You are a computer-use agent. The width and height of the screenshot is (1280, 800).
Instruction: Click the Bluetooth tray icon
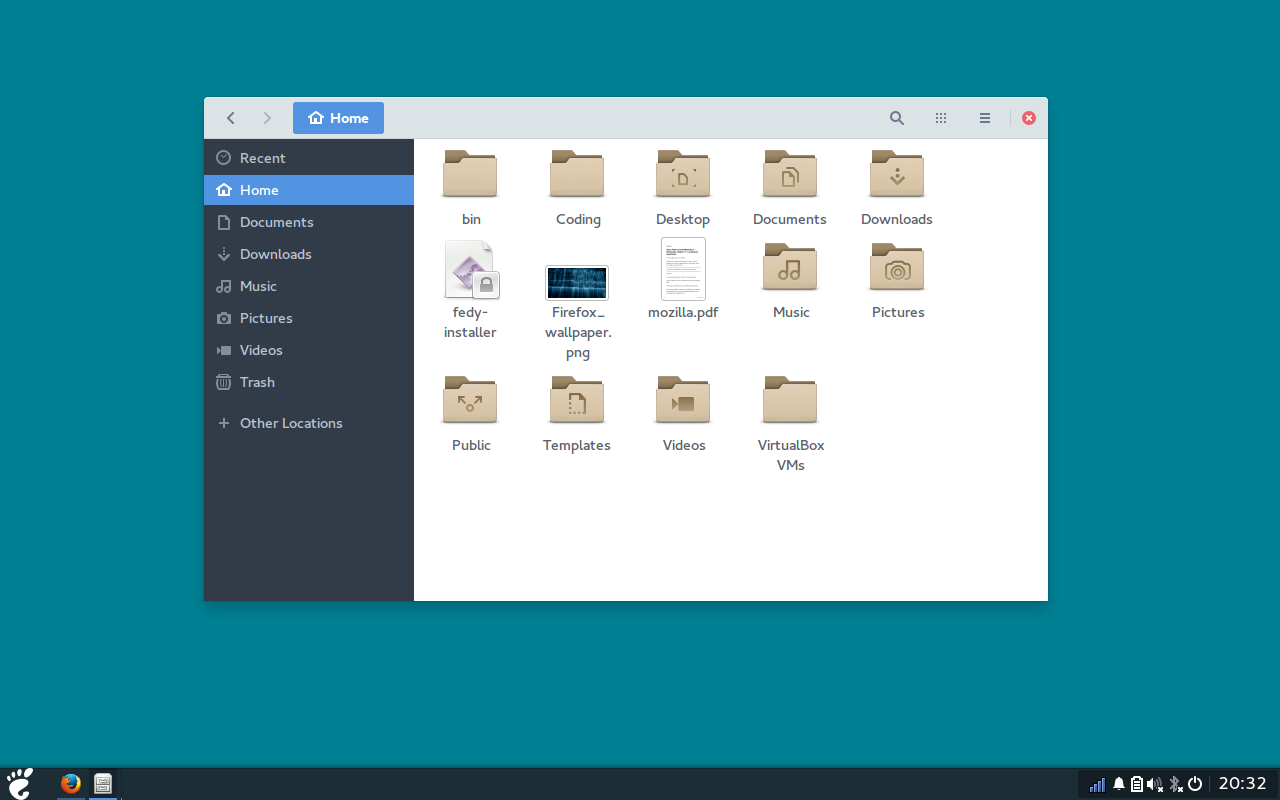(x=1176, y=784)
